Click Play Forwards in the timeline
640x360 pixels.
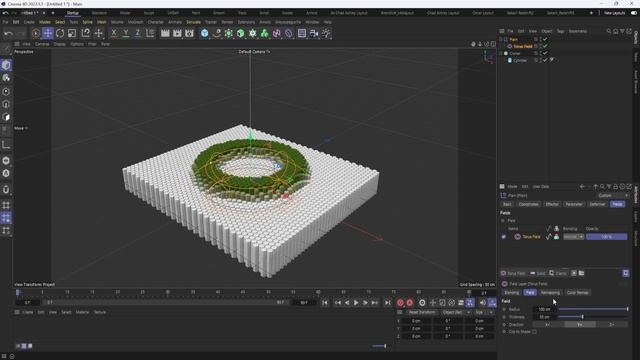coord(356,303)
